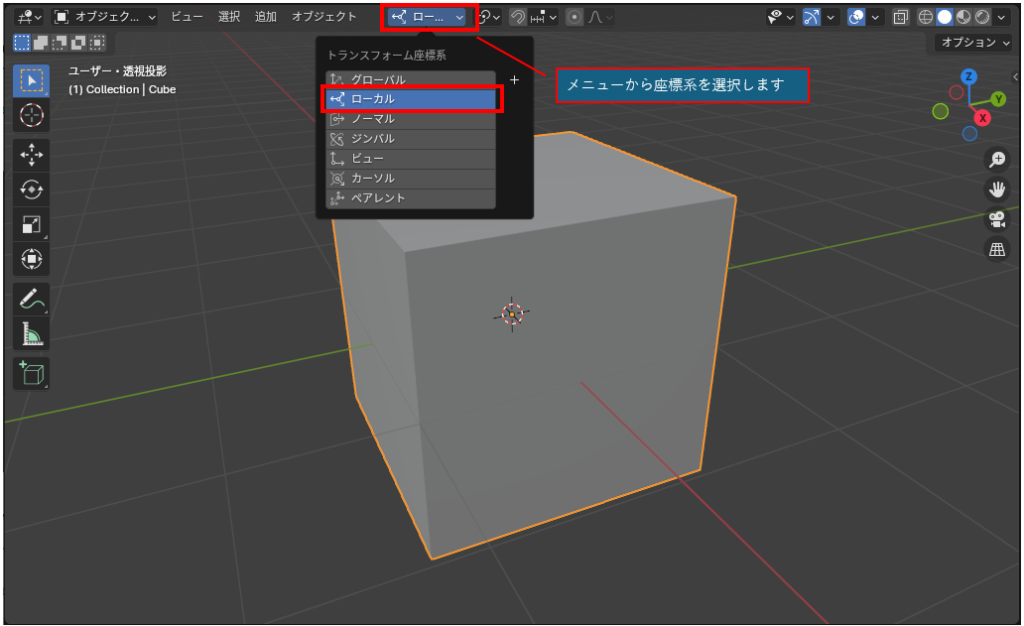1024x626 pixels.
Task: Toggle X-ray view button
Action: click(900, 17)
